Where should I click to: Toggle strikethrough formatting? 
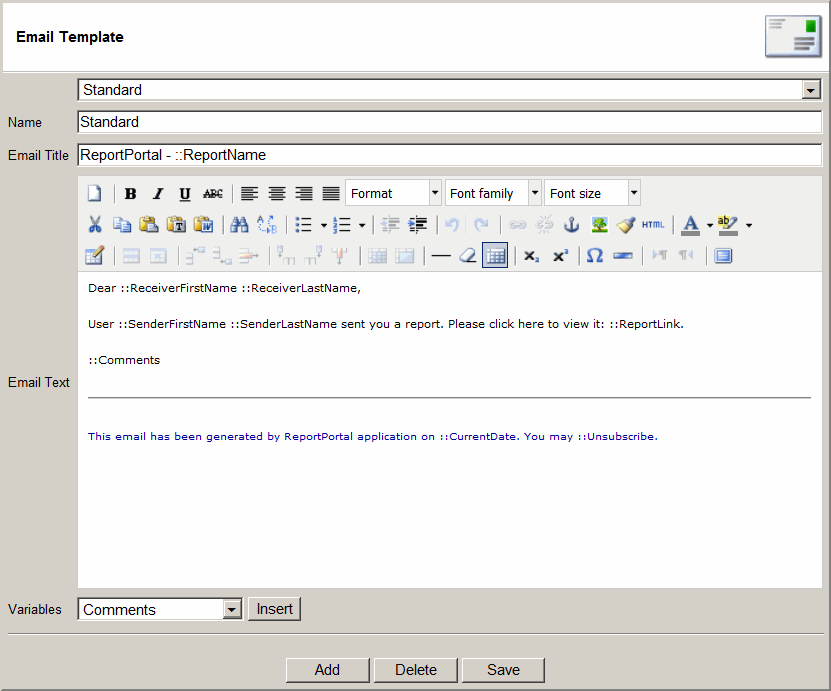tap(213, 193)
